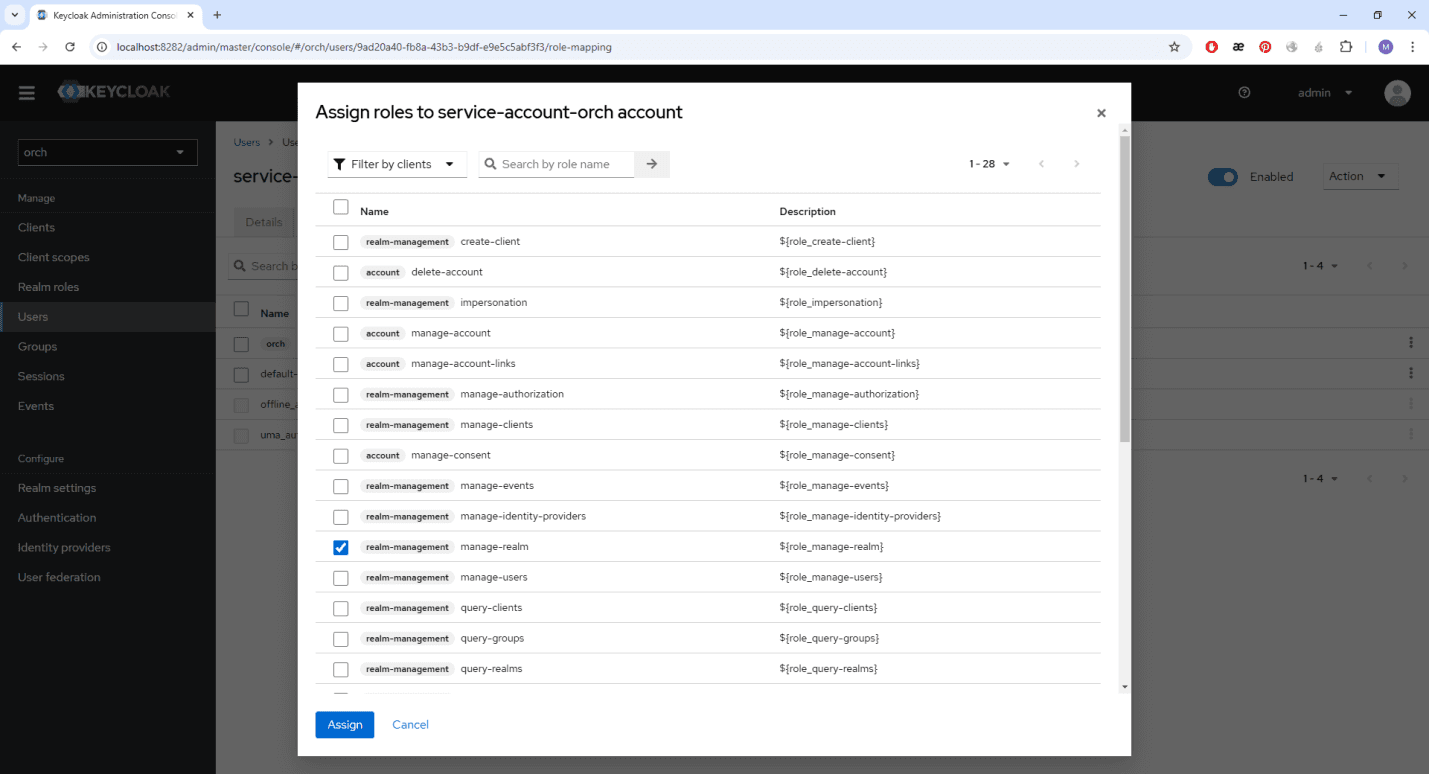Viewport: 1429px width, 774px height.
Task: Open the Keycloak hamburger navigation menu
Action: coord(27,93)
